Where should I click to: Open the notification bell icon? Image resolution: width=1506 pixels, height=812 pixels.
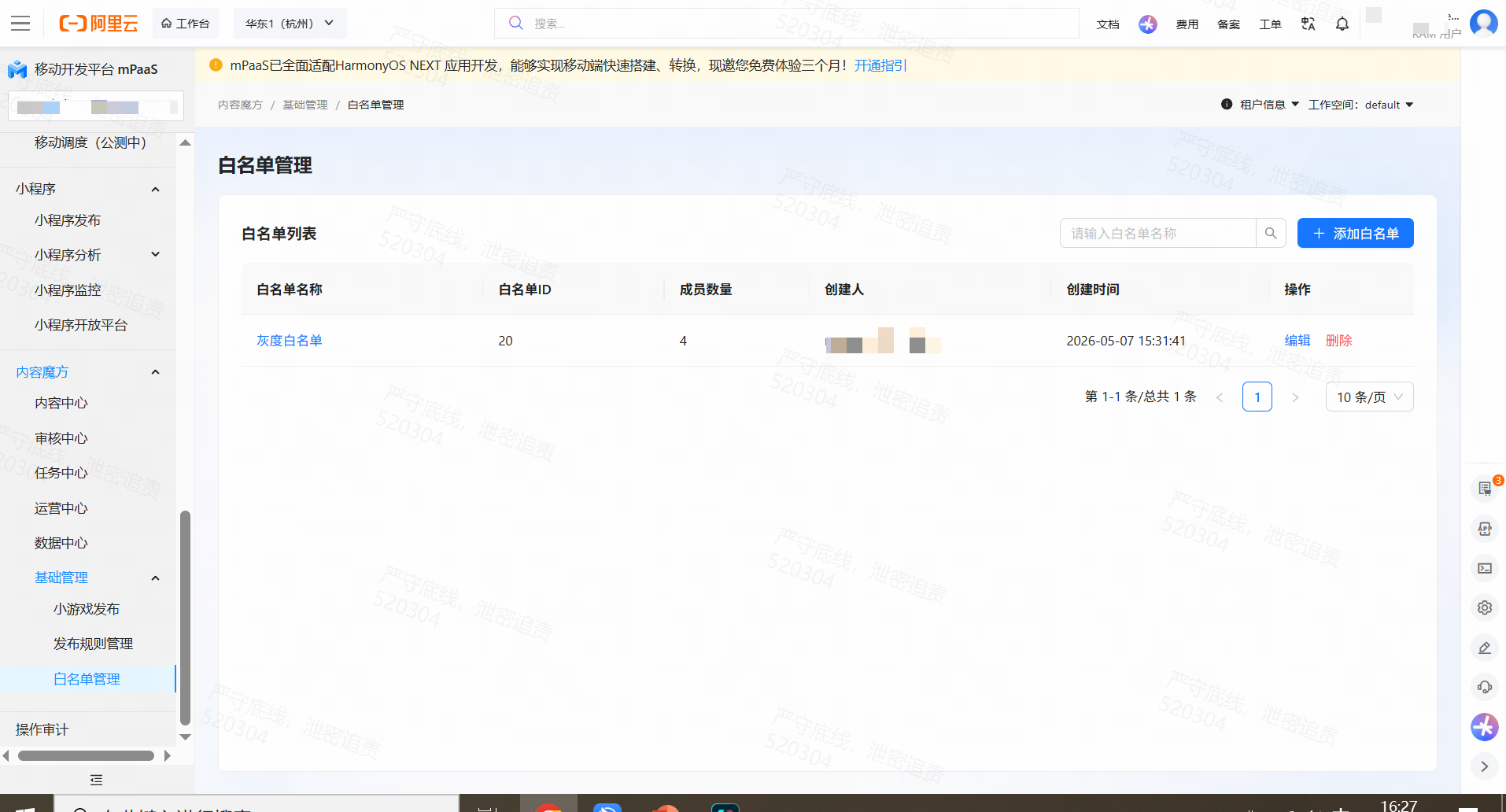(x=1342, y=24)
